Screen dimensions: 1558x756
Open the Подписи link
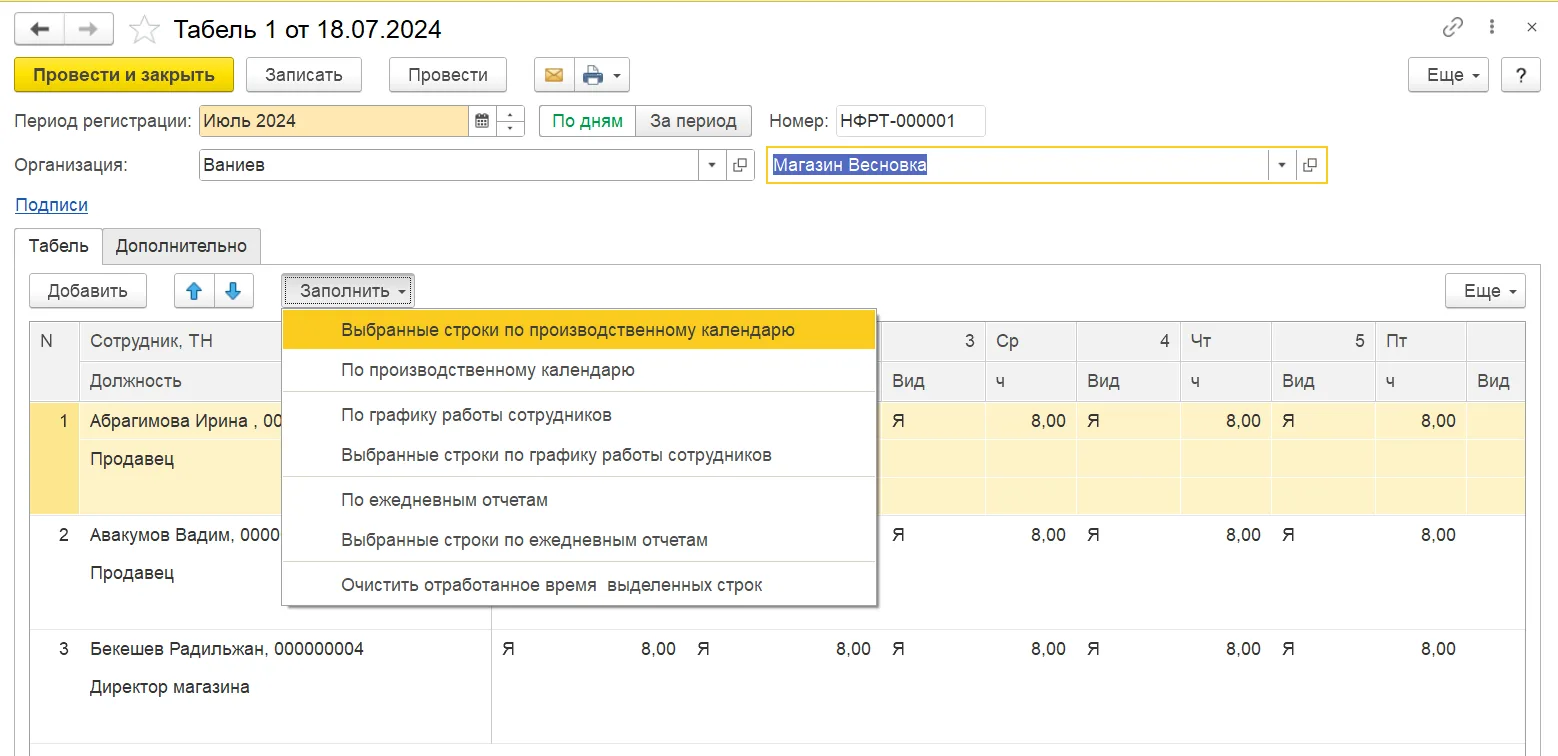click(52, 205)
